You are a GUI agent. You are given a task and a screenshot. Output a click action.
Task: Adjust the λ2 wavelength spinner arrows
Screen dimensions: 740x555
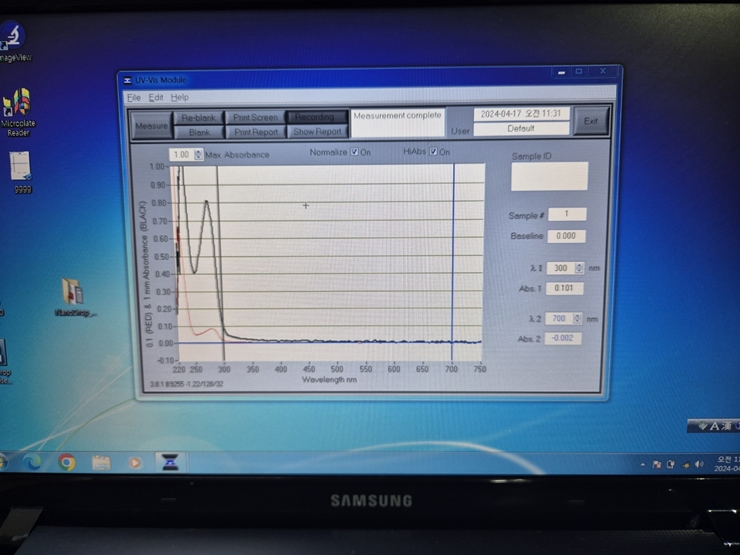coord(578,318)
